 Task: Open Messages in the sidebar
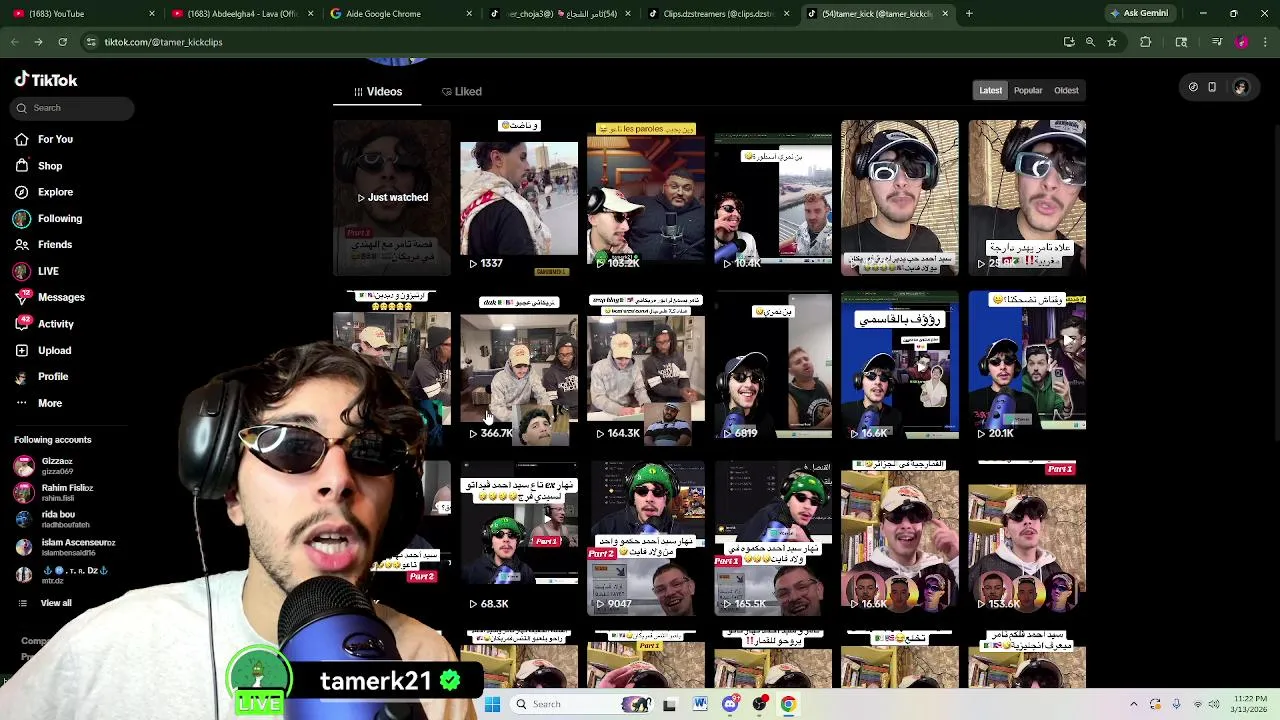(50, 297)
